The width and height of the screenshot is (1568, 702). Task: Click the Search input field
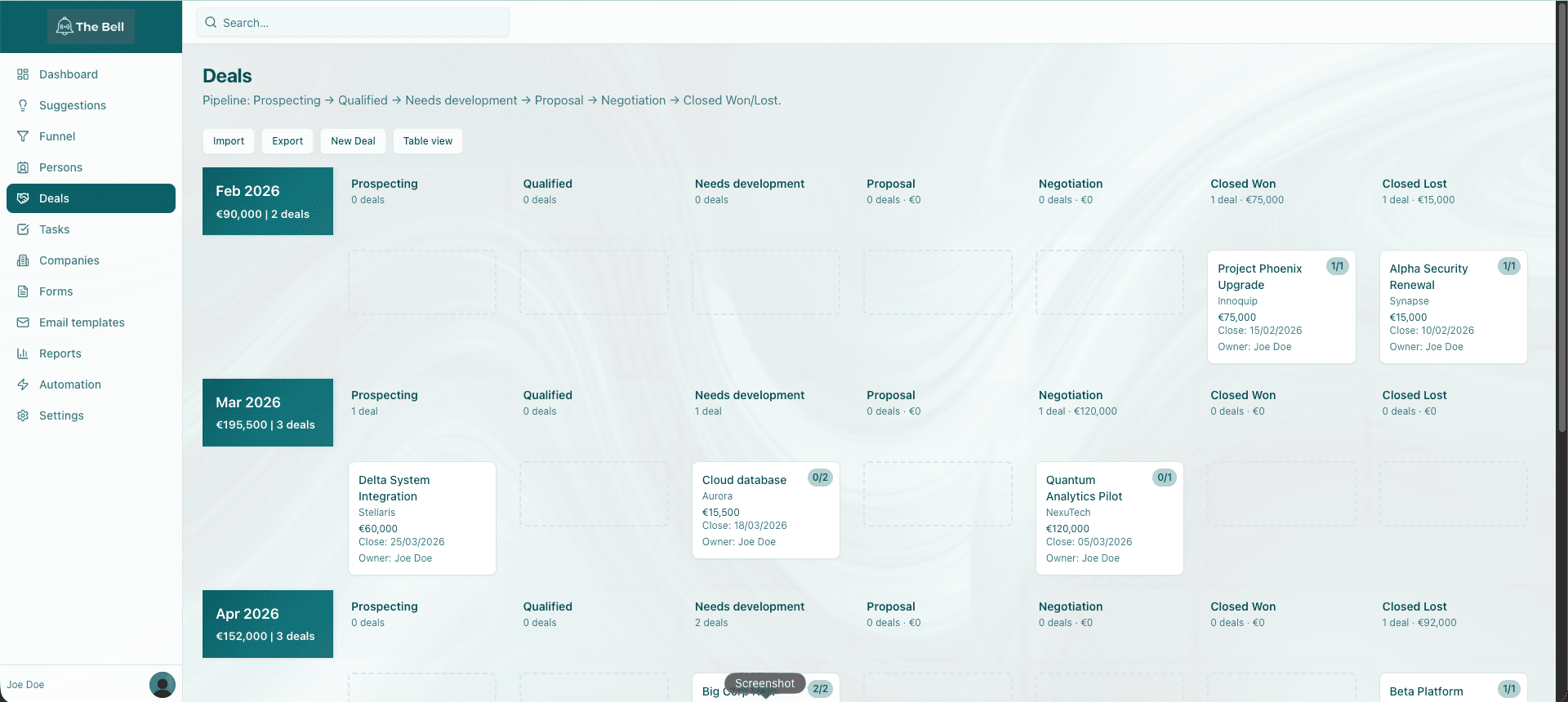tap(353, 23)
